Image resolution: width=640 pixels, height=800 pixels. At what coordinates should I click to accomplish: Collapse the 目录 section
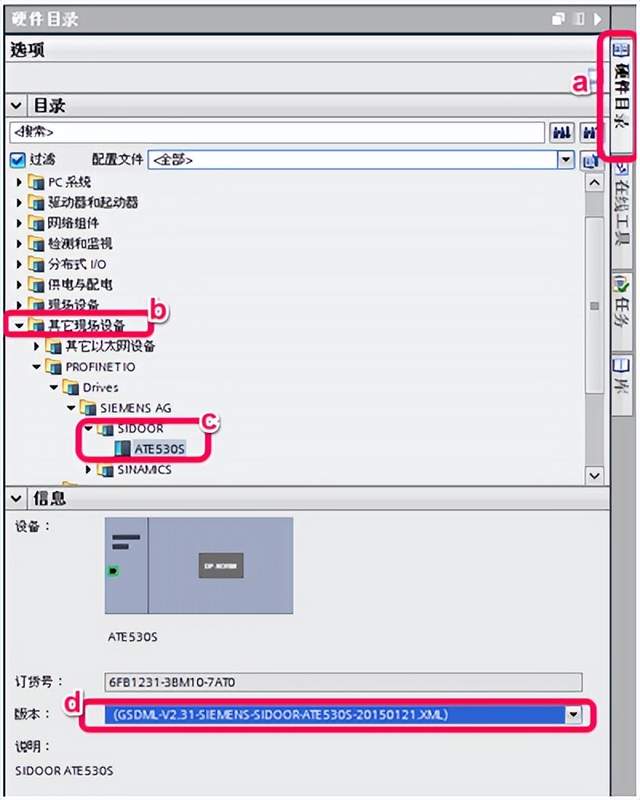(x=16, y=106)
